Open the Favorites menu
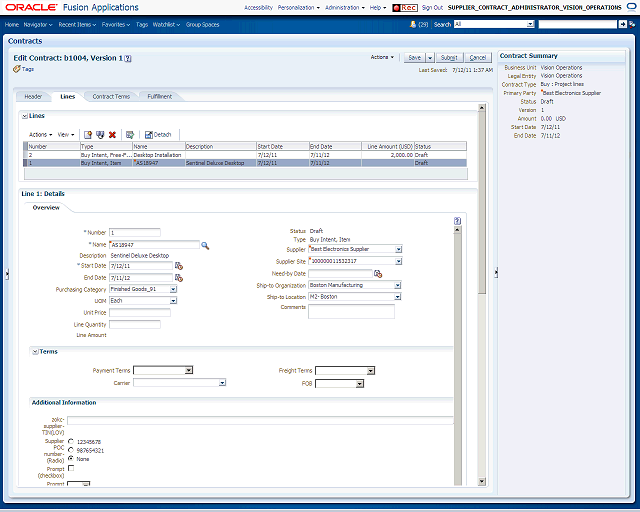The image size is (640, 512). [x=116, y=24]
